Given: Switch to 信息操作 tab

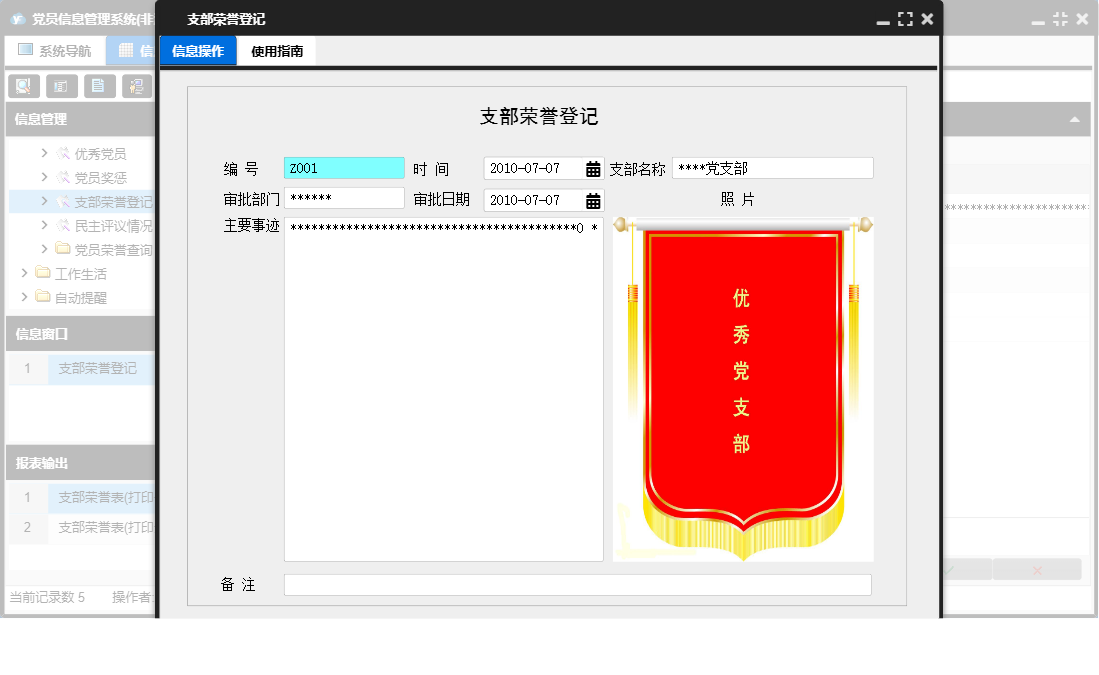Looking at the screenshot, I should coord(198,51).
